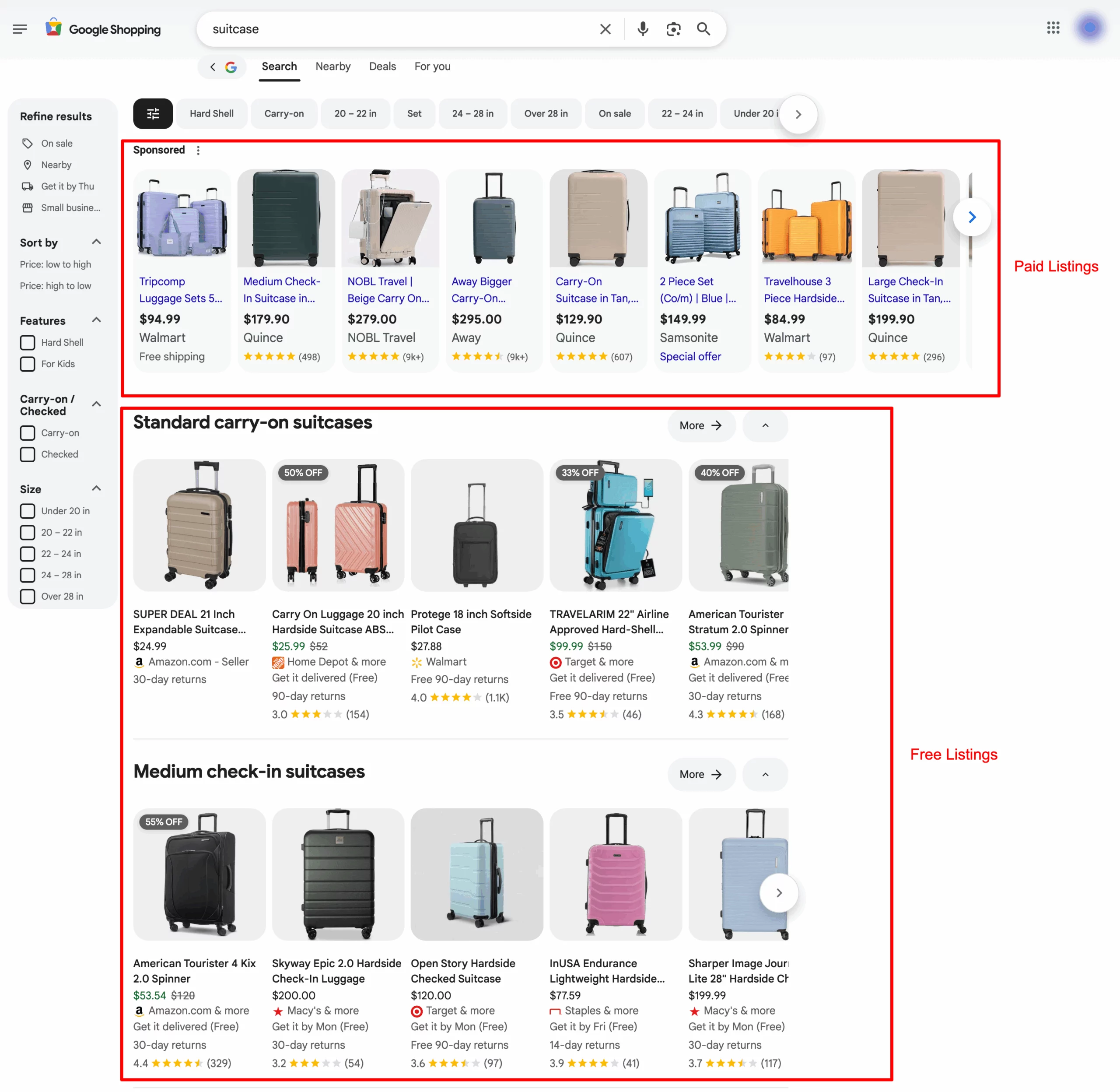Open the Away Bigger Carry-On product image
This screenshot has height=1092, width=1120.
[494, 218]
